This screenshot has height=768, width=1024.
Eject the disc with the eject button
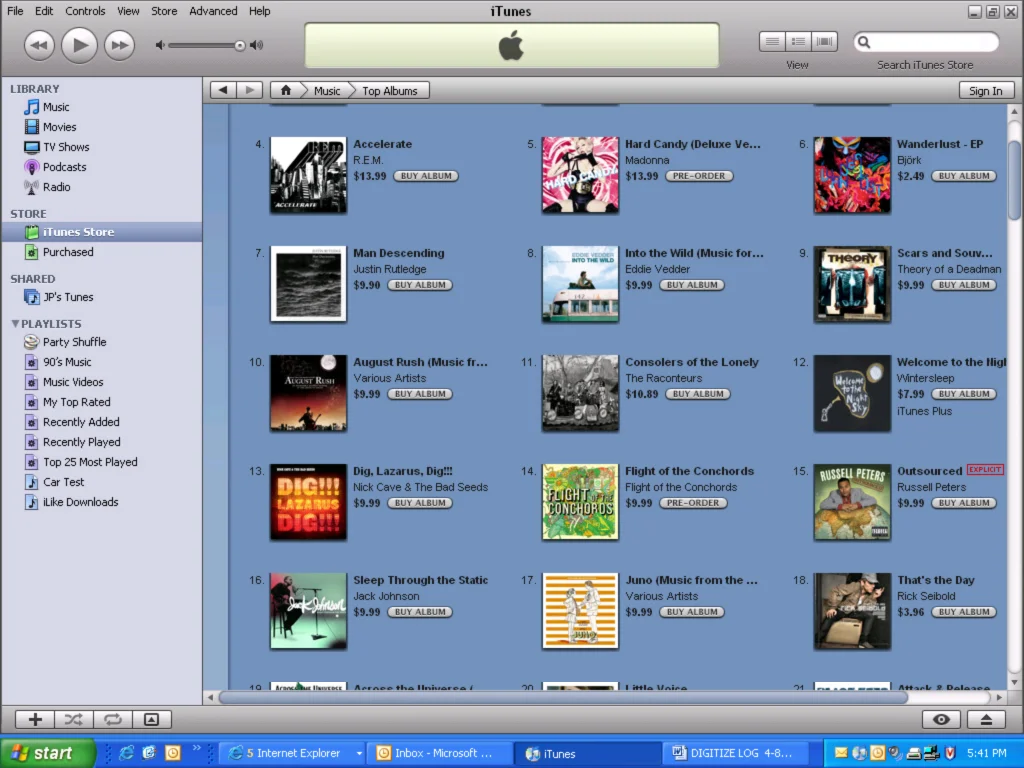[x=986, y=719]
